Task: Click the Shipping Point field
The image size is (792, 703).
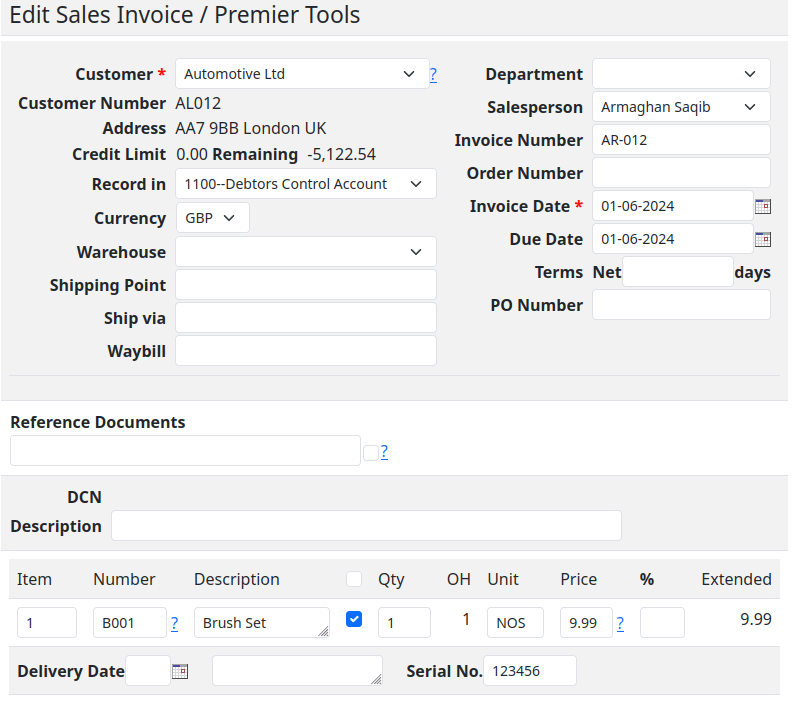Action: coord(306,285)
